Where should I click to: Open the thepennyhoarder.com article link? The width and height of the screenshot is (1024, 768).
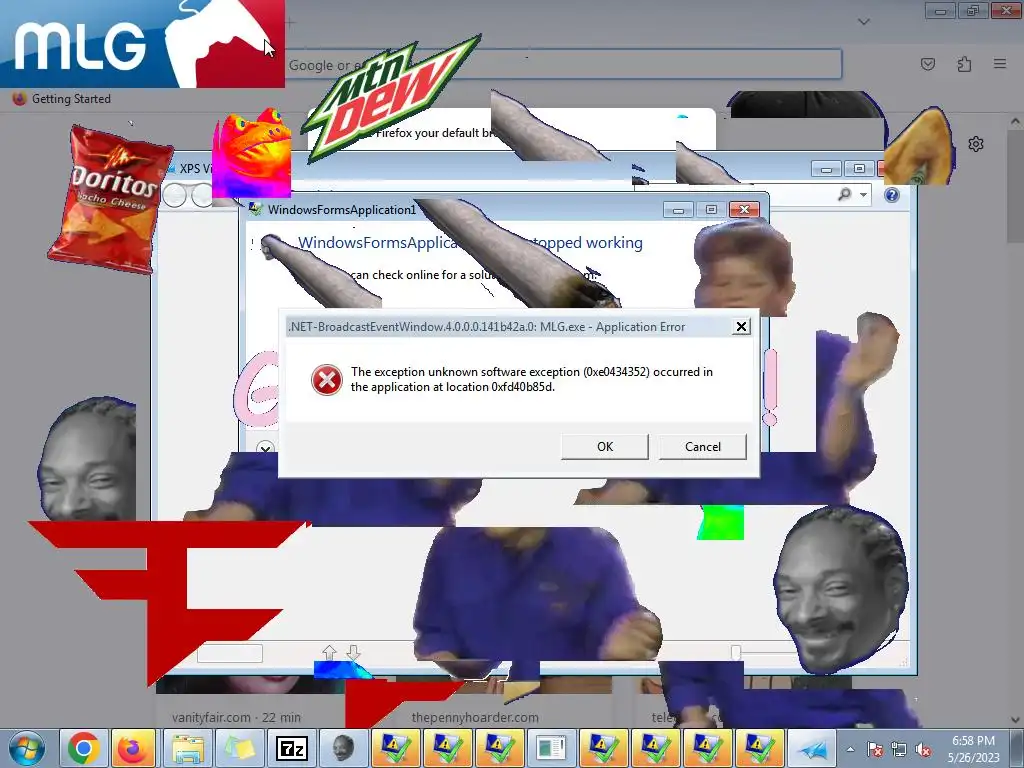[x=475, y=717]
